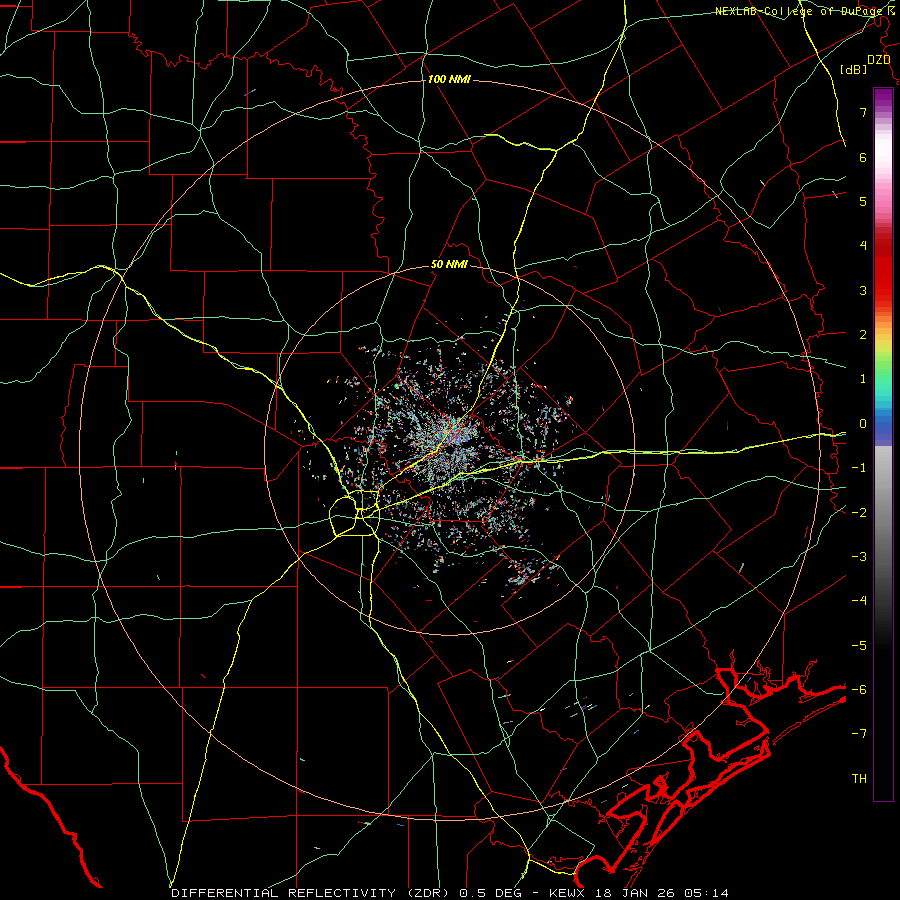Viewport: 900px width, 900px height.
Task: Click the "TH" label on the scale
Action: (x=859, y=778)
